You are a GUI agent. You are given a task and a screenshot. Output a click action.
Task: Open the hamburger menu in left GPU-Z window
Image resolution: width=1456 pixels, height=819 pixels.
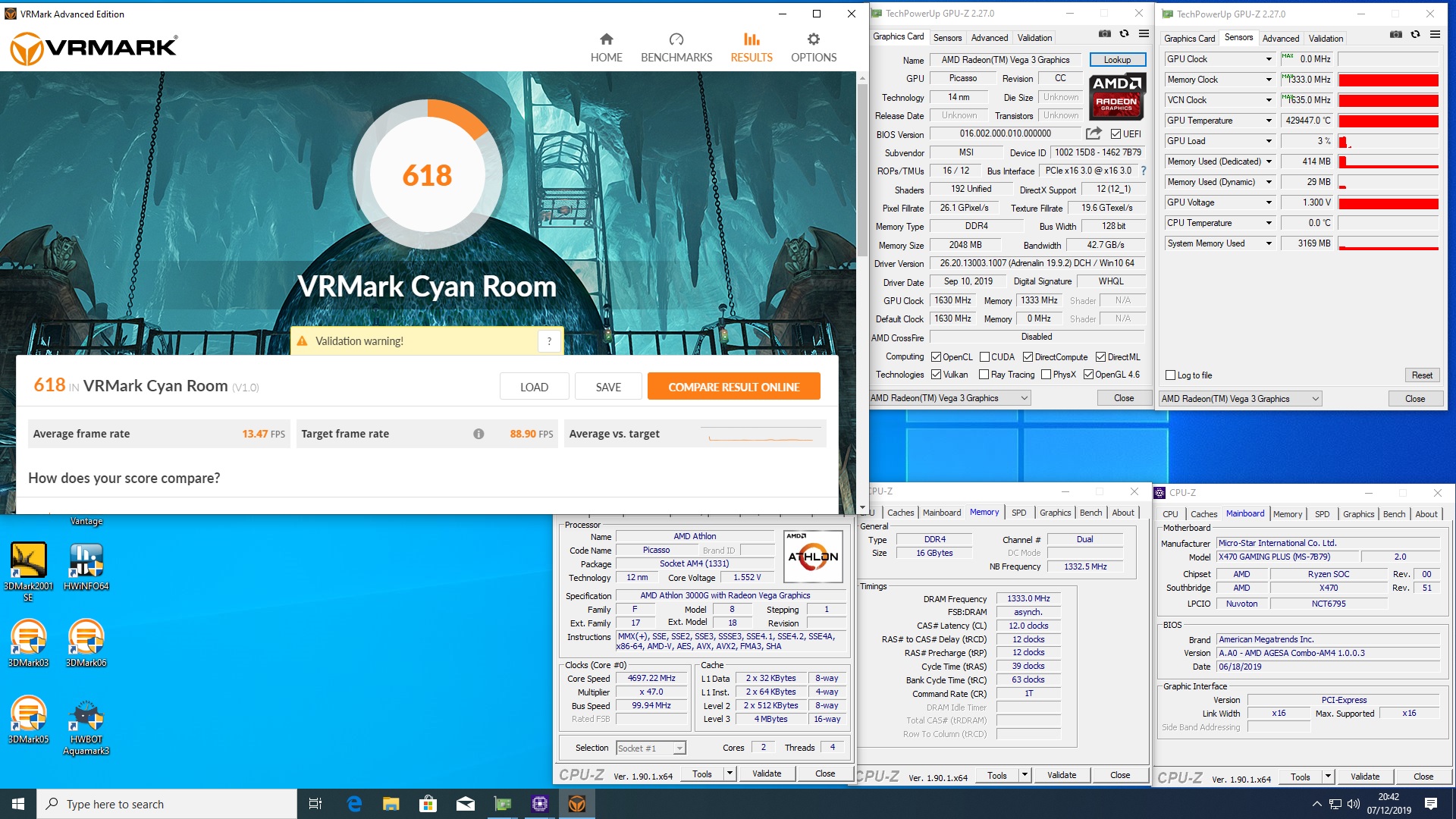[1144, 34]
